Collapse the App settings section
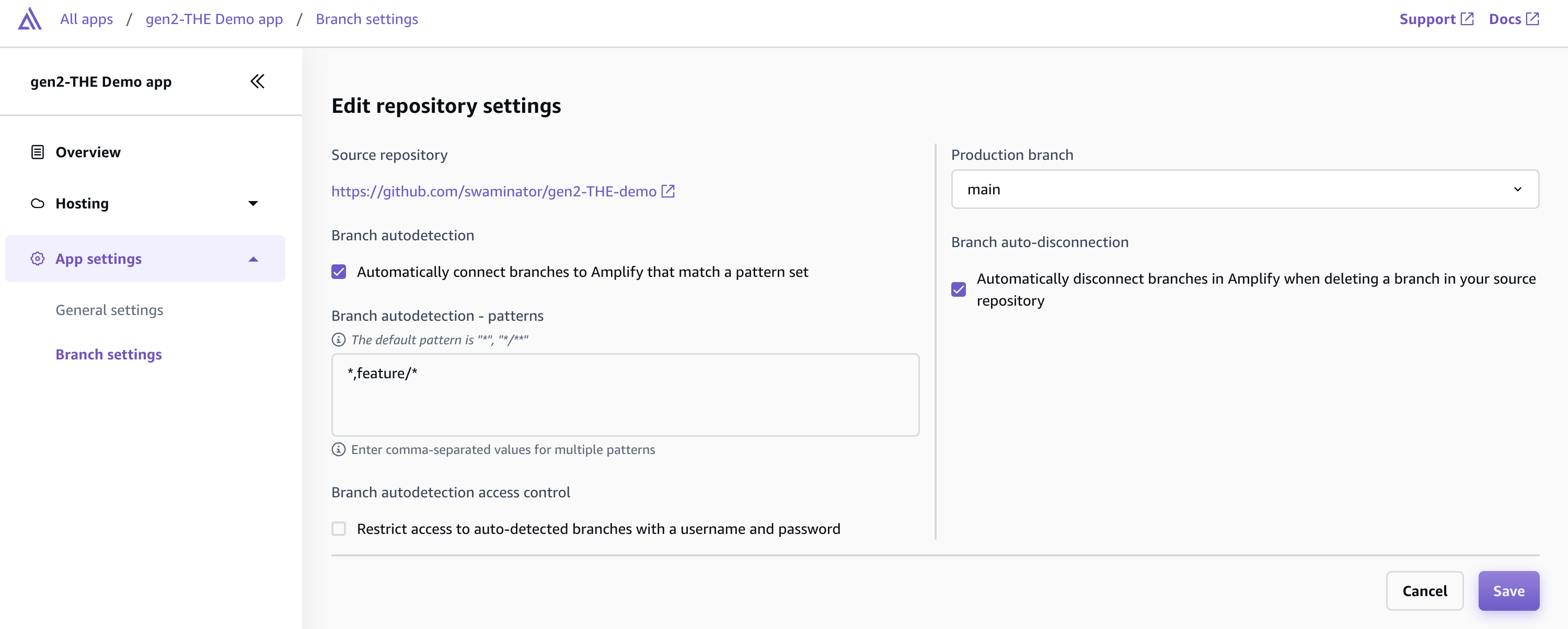Screen dimensions: 1568x629 [x=253, y=258]
